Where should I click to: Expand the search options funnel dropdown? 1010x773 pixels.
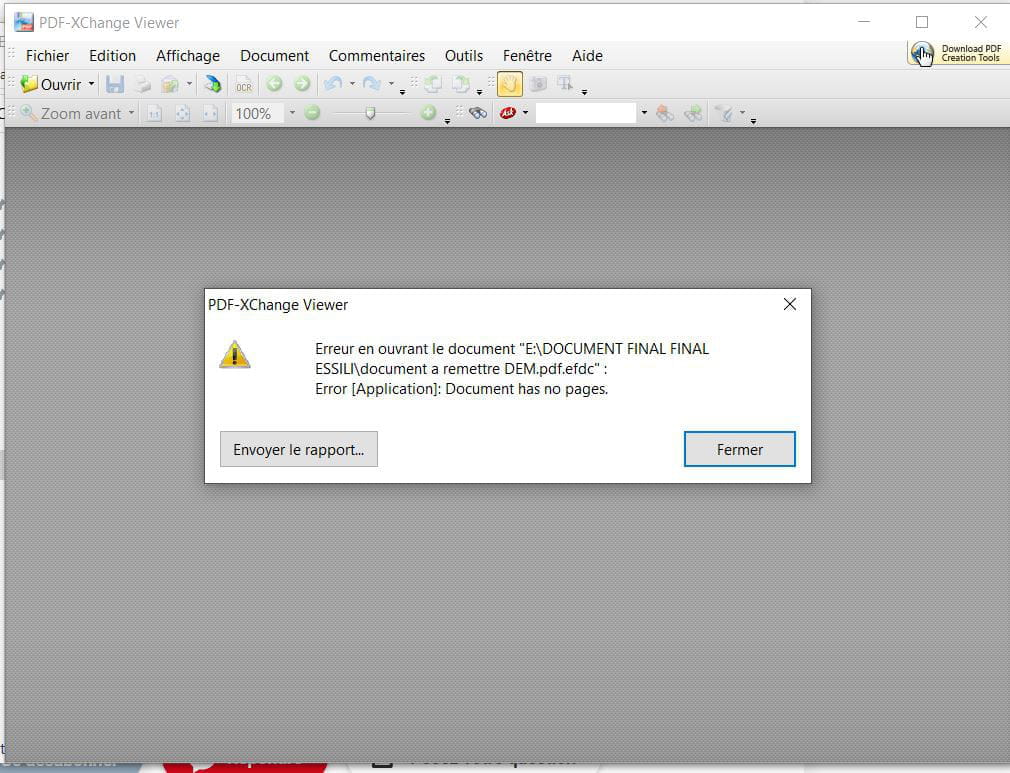pyautogui.click(x=742, y=113)
